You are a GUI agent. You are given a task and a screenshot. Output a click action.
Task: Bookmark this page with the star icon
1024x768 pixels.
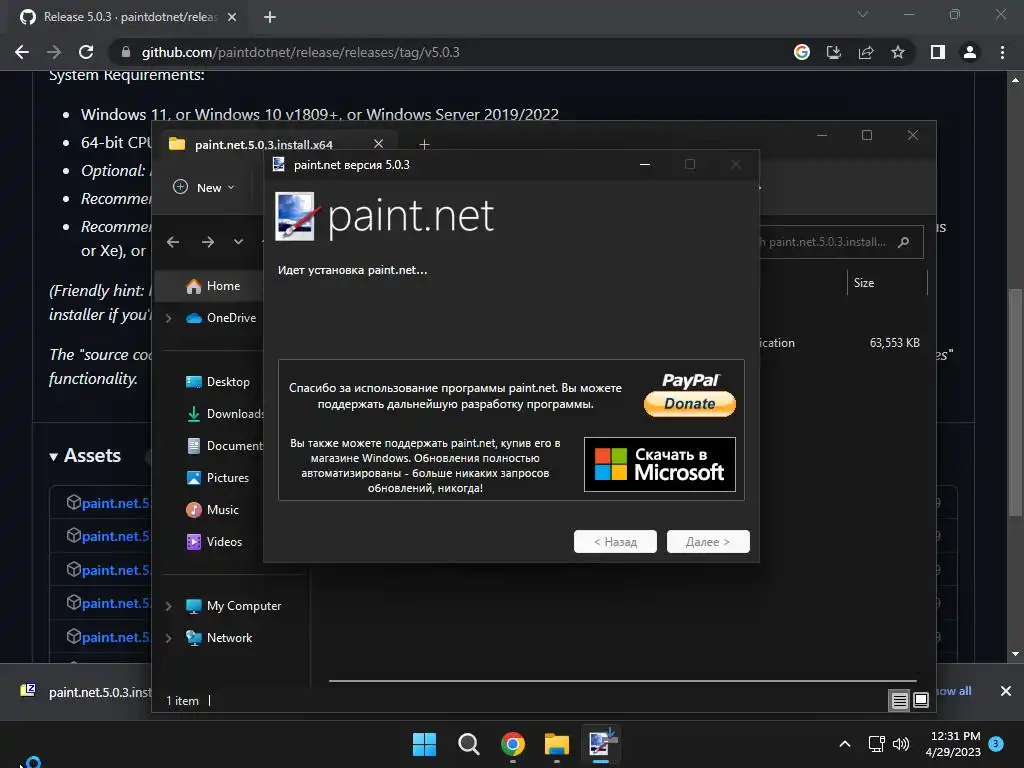tap(898, 52)
